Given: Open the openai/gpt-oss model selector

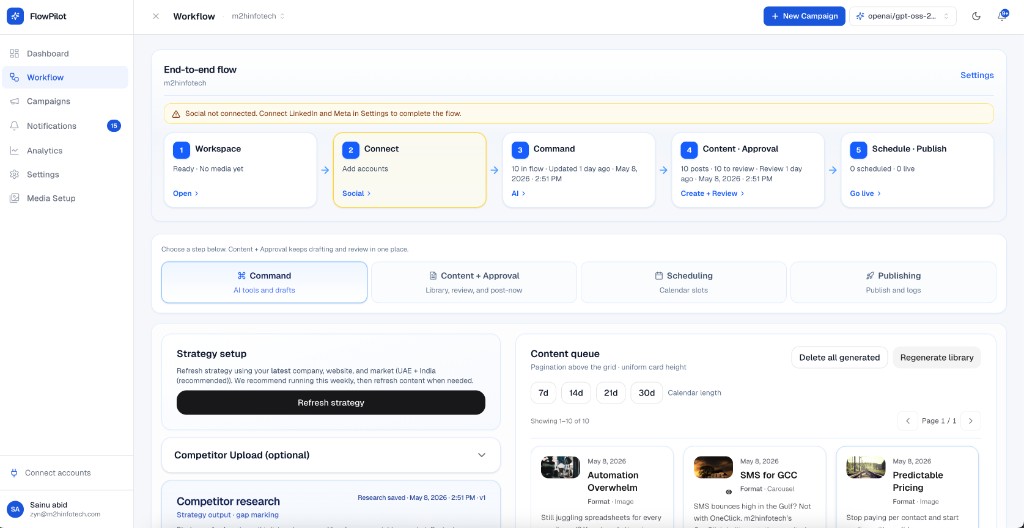Looking at the screenshot, I should point(903,16).
